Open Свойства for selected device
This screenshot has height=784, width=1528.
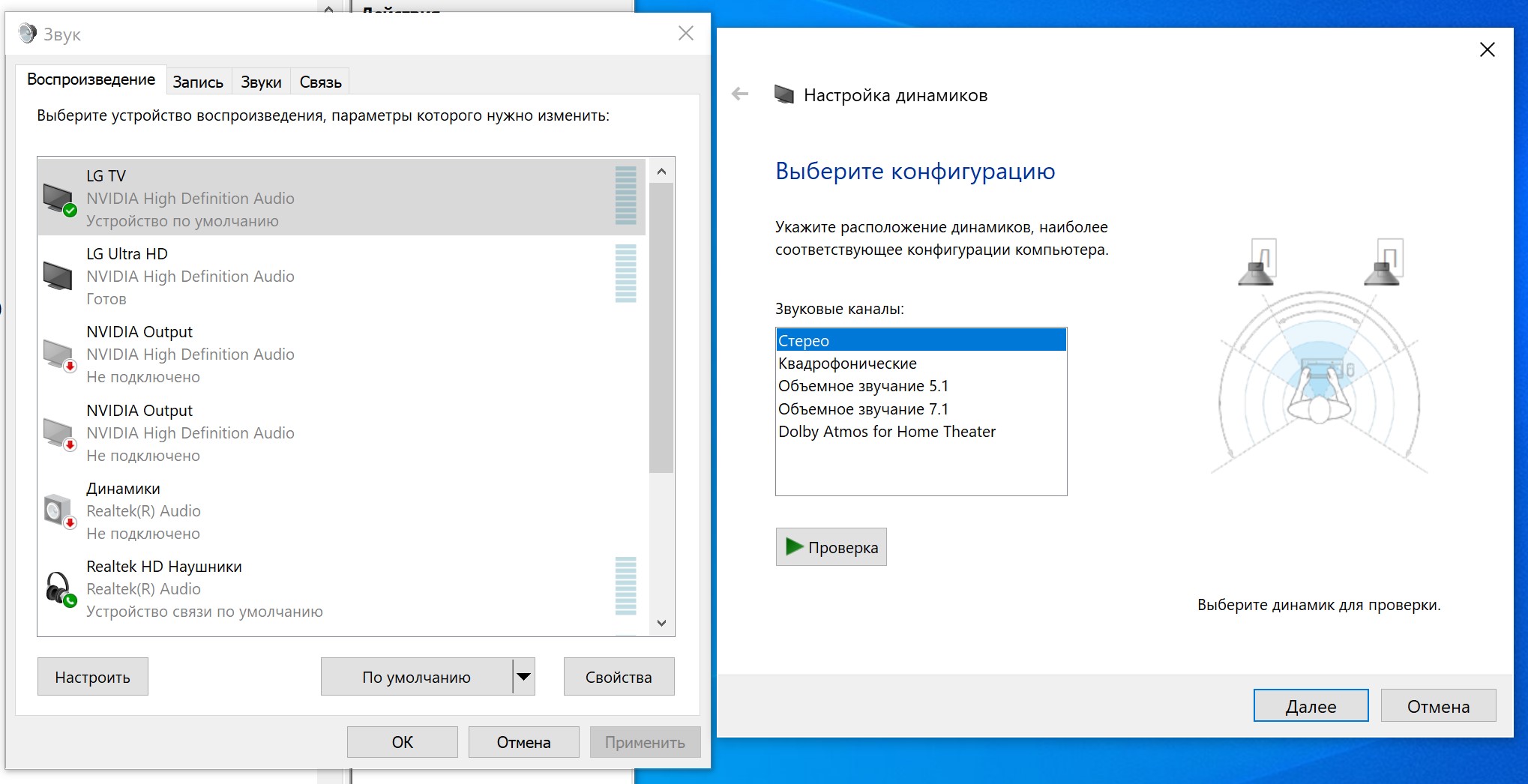tap(619, 677)
